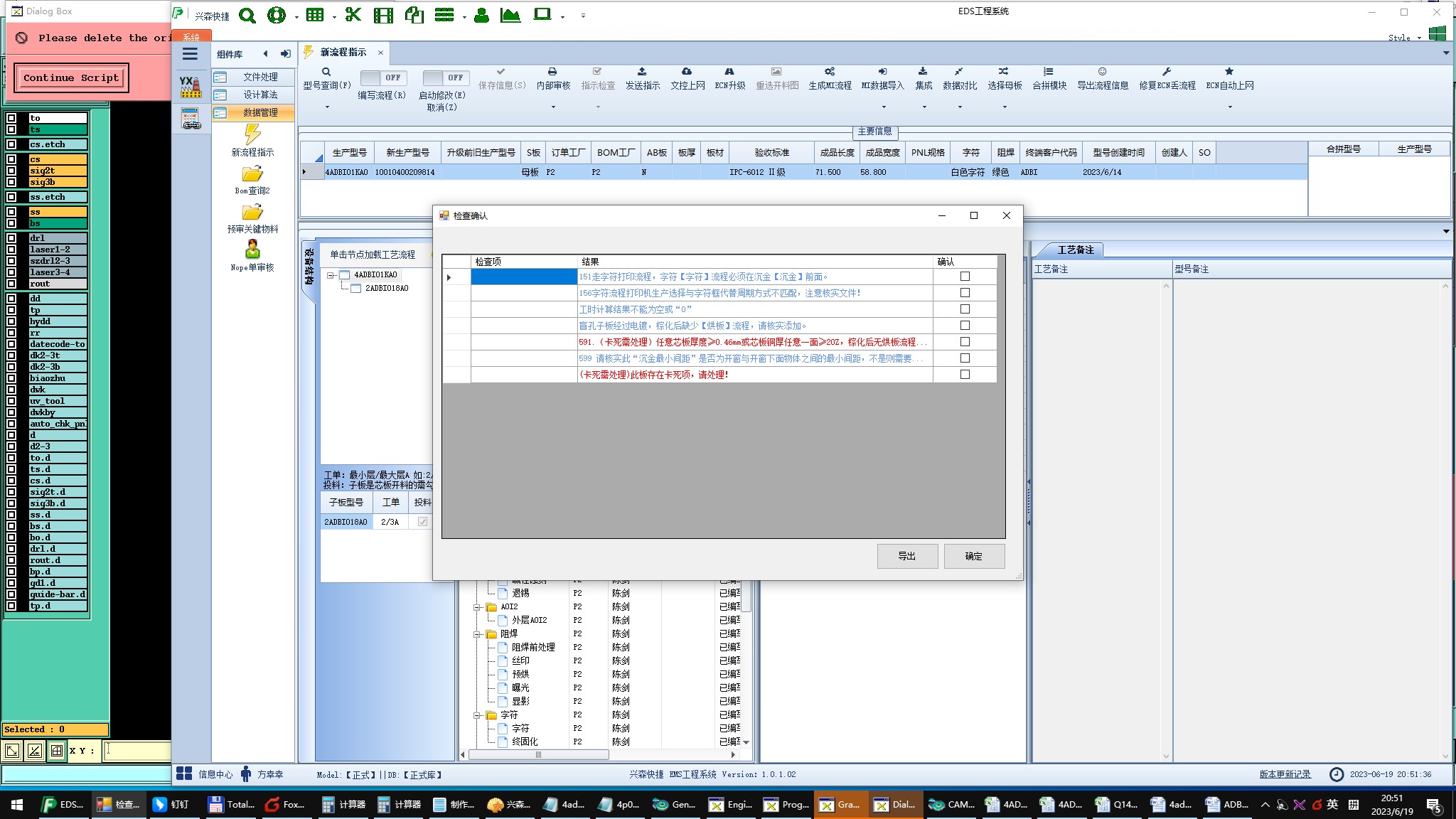
Task: Click the ECN升级 toolbar icon
Action: [x=729, y=72]
